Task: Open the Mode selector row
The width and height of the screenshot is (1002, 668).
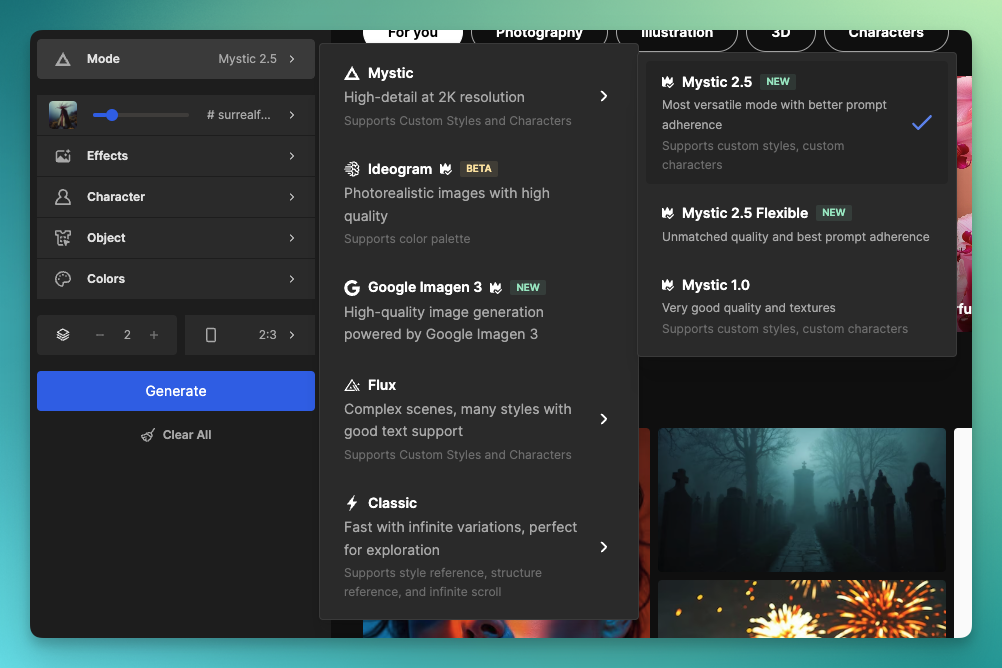Action: coord(176,59)
